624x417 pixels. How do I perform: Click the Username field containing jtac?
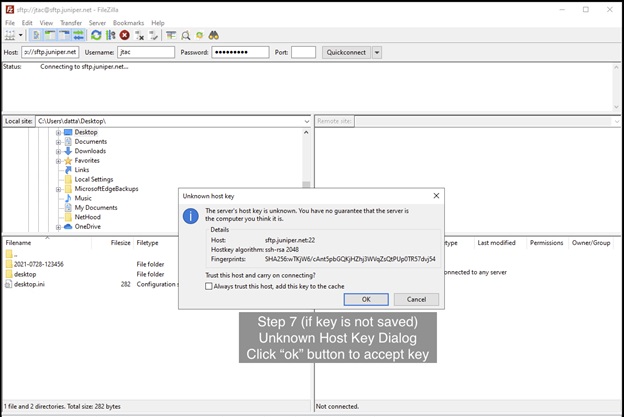[146, 52]
